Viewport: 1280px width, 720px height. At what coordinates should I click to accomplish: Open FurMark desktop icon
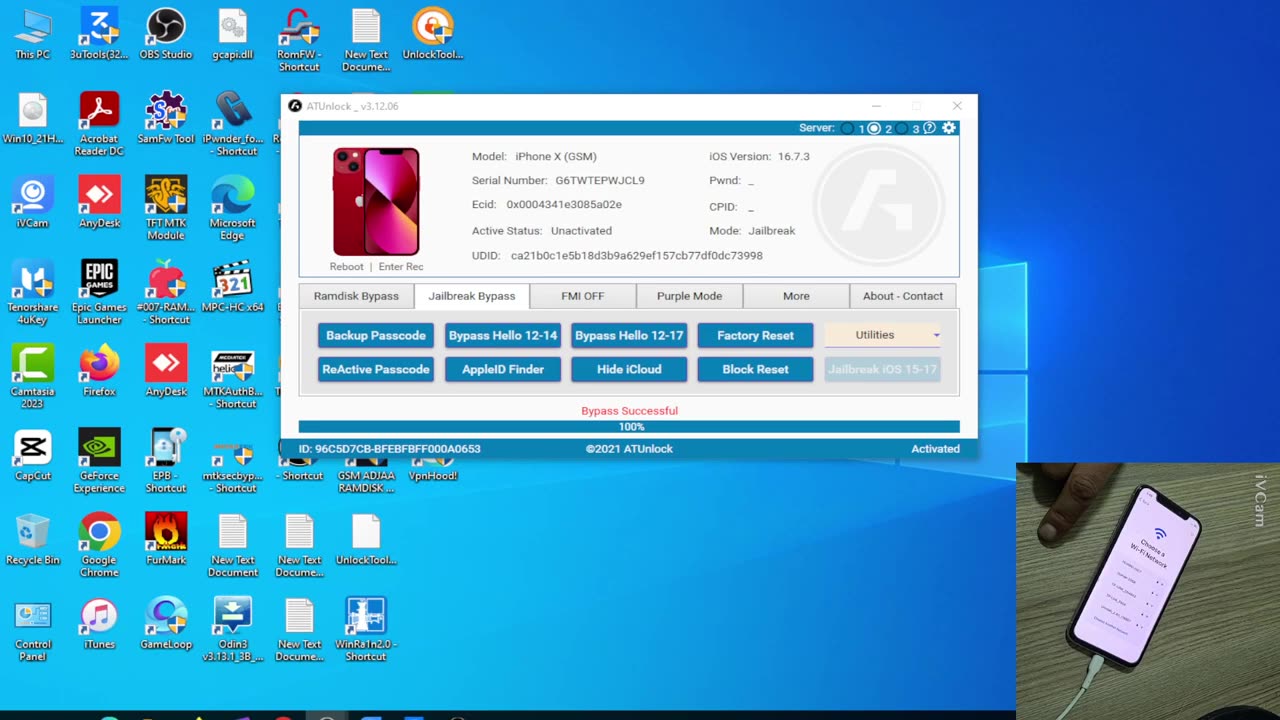pyautogui.click(x=166, y=540)
